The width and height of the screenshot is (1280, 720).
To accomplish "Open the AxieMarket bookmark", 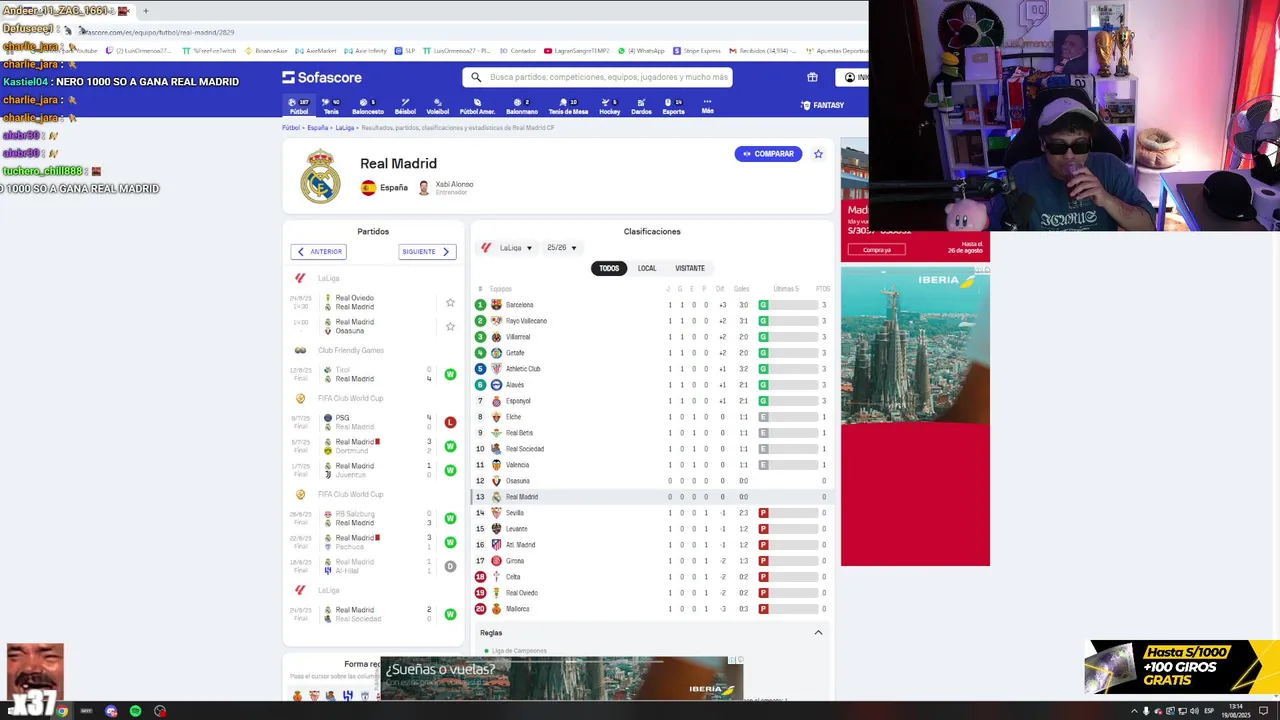I will click(316, 51).
